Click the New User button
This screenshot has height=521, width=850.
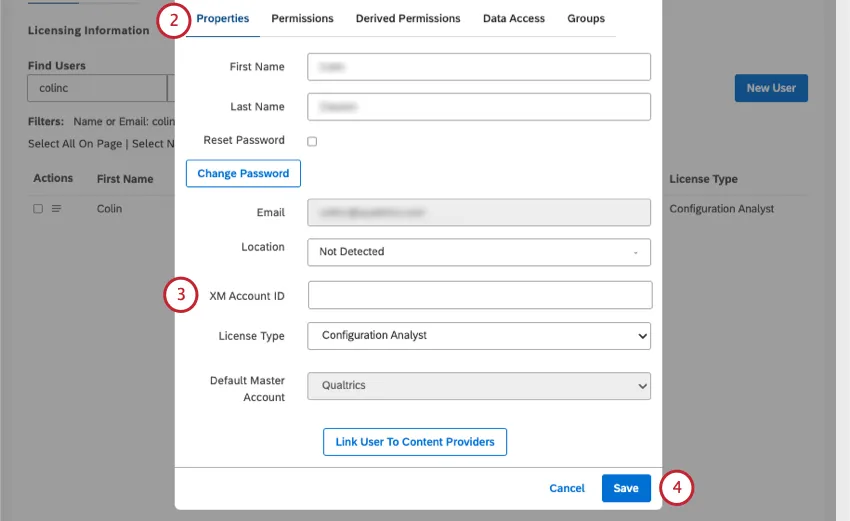pos(771,88)
